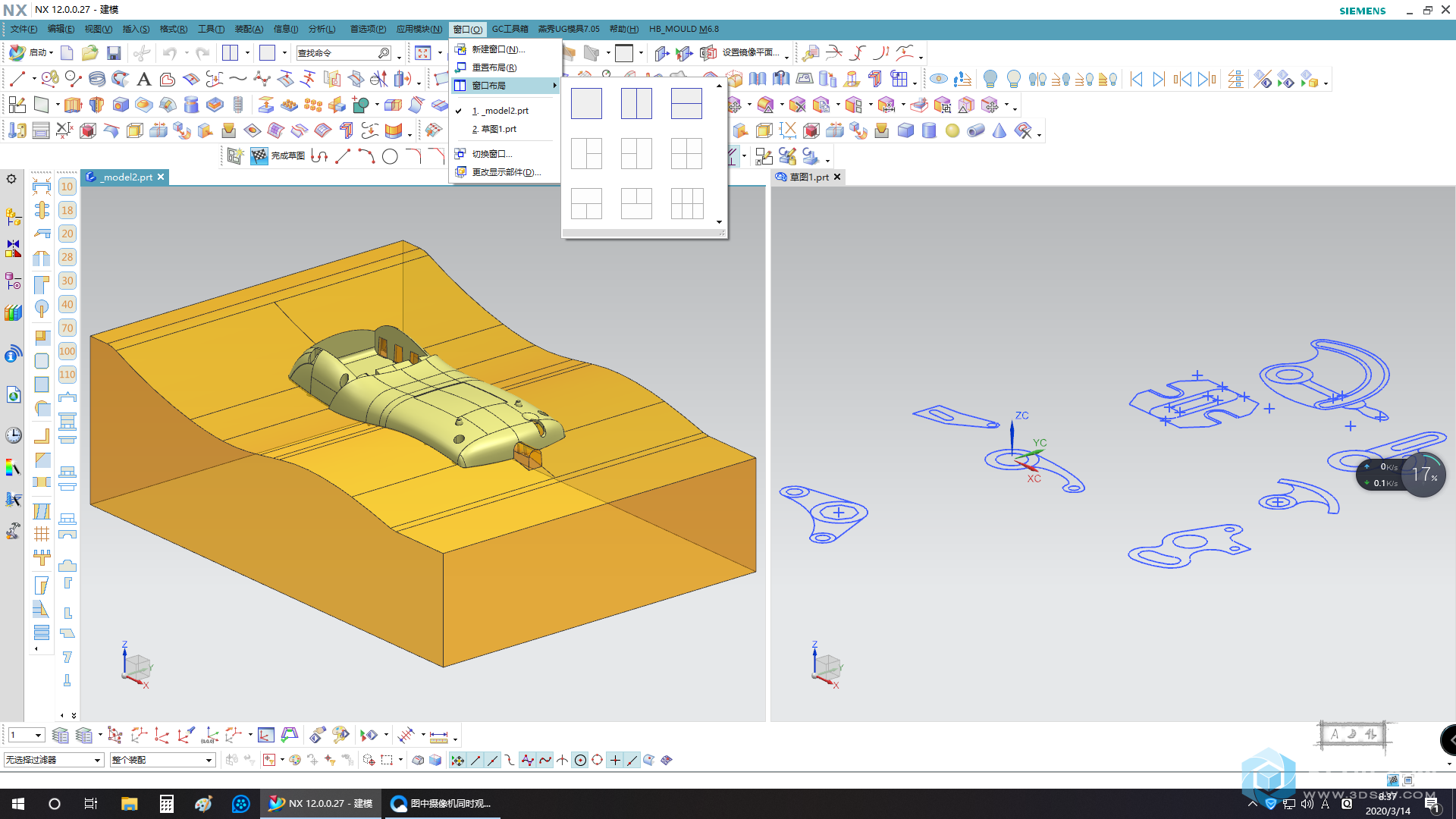Open GC工具箱 menu
1456x819 pixels.
tap(510, 29)
